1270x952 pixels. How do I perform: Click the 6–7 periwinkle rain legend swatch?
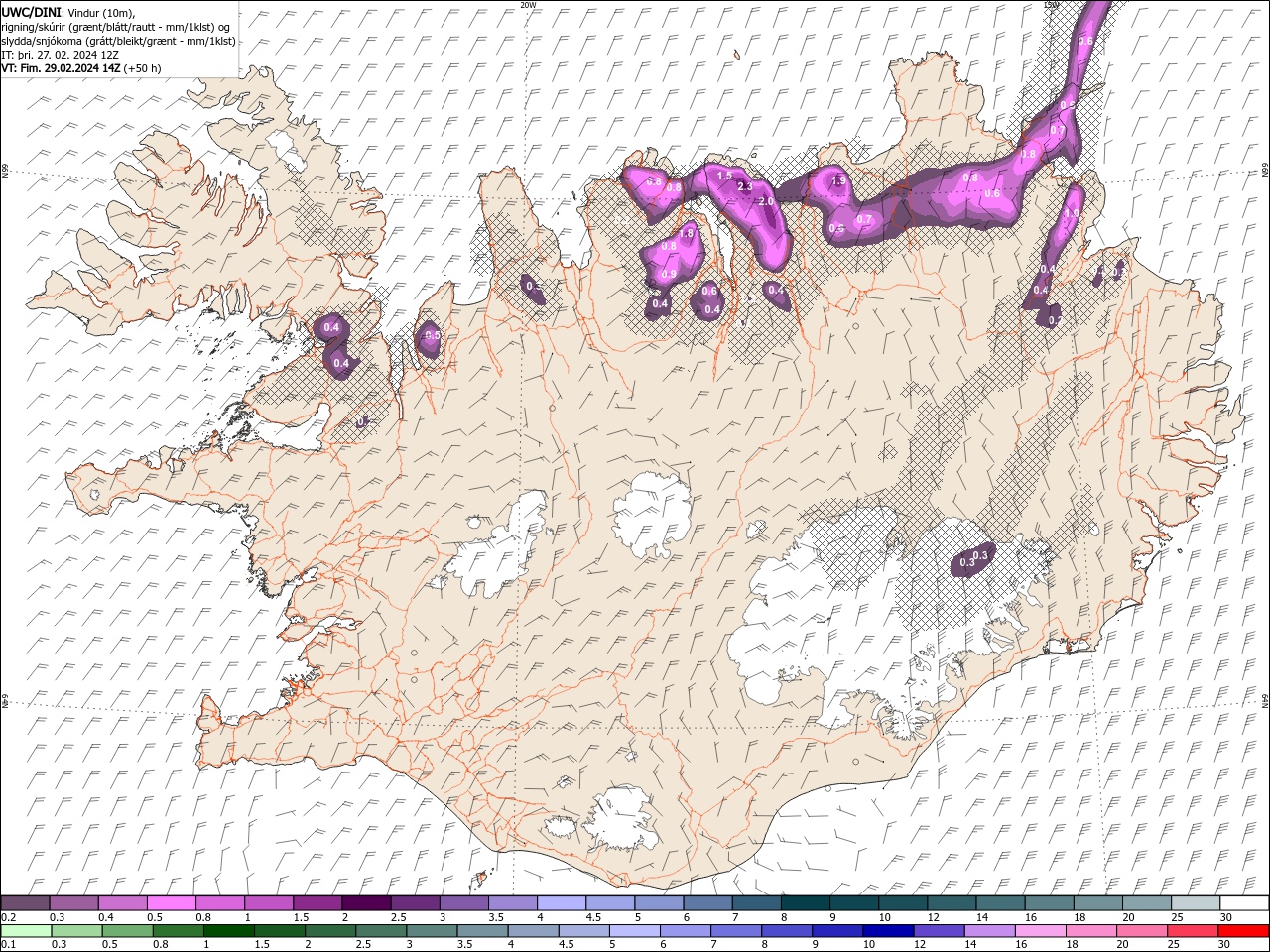[686, 931]
